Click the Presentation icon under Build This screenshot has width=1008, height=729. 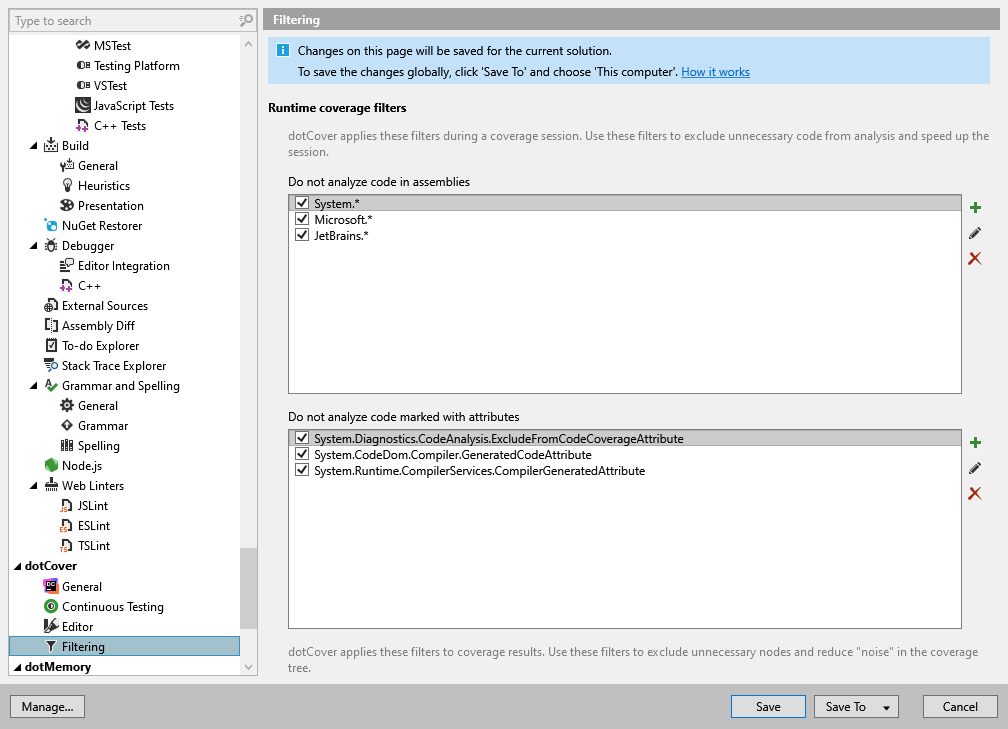[67, 205]
